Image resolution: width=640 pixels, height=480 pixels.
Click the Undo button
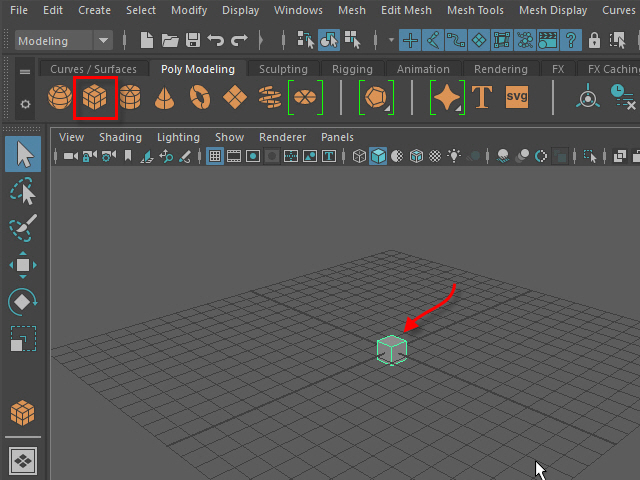[215, 41]
